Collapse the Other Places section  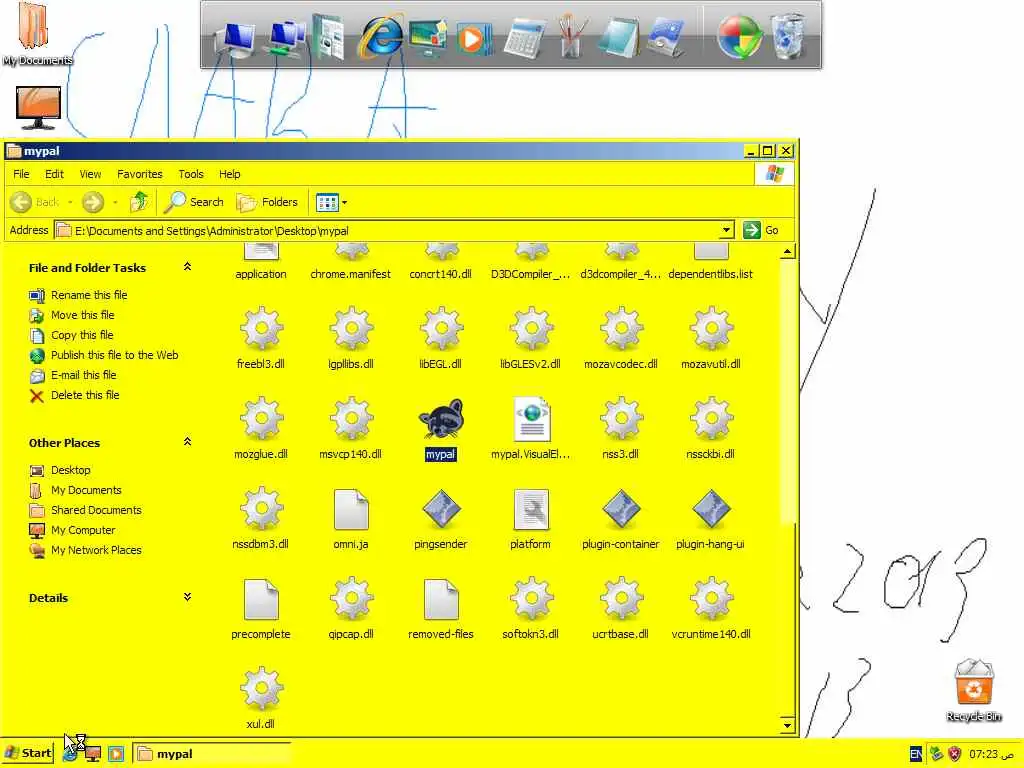click(187, 442)
